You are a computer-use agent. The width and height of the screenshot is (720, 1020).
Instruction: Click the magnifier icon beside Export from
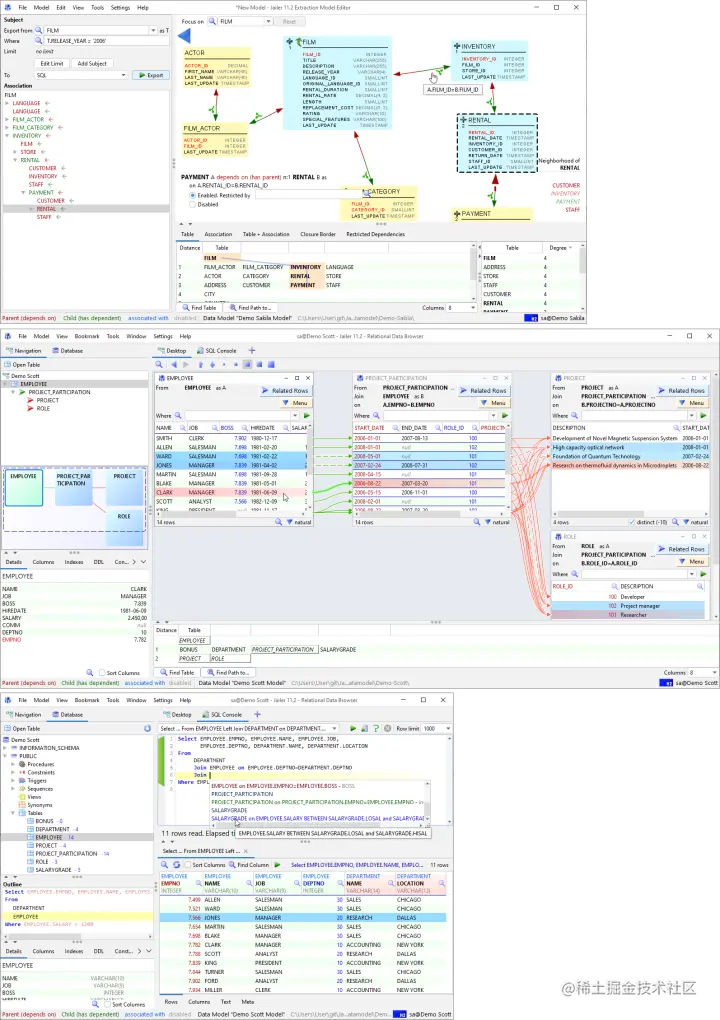click(x=38, y=31)
